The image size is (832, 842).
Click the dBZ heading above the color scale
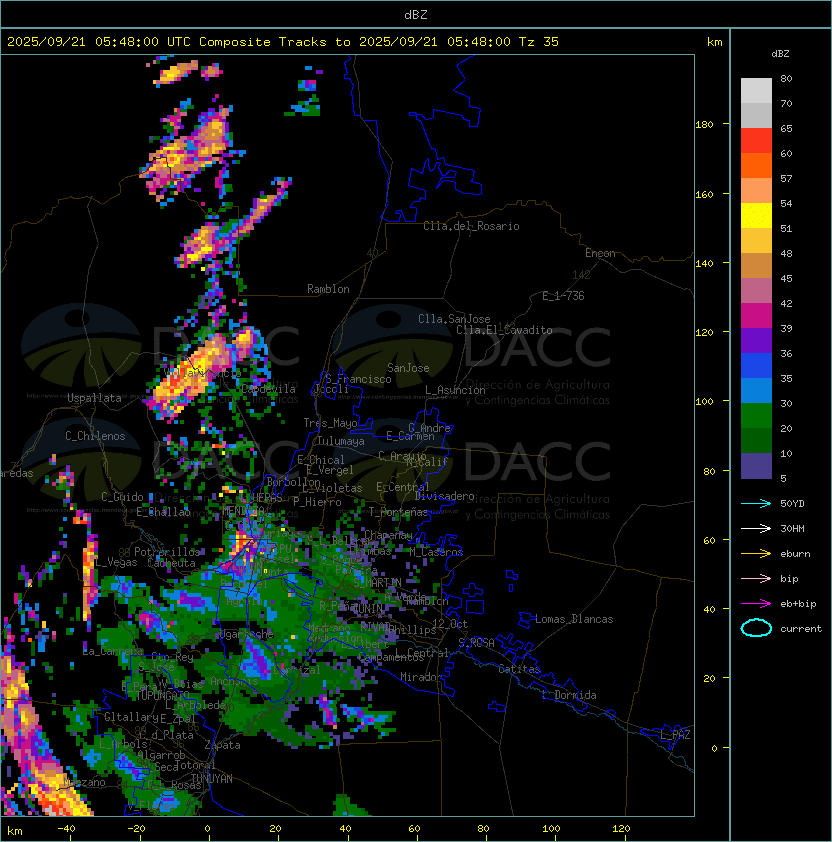coord(780,54)
